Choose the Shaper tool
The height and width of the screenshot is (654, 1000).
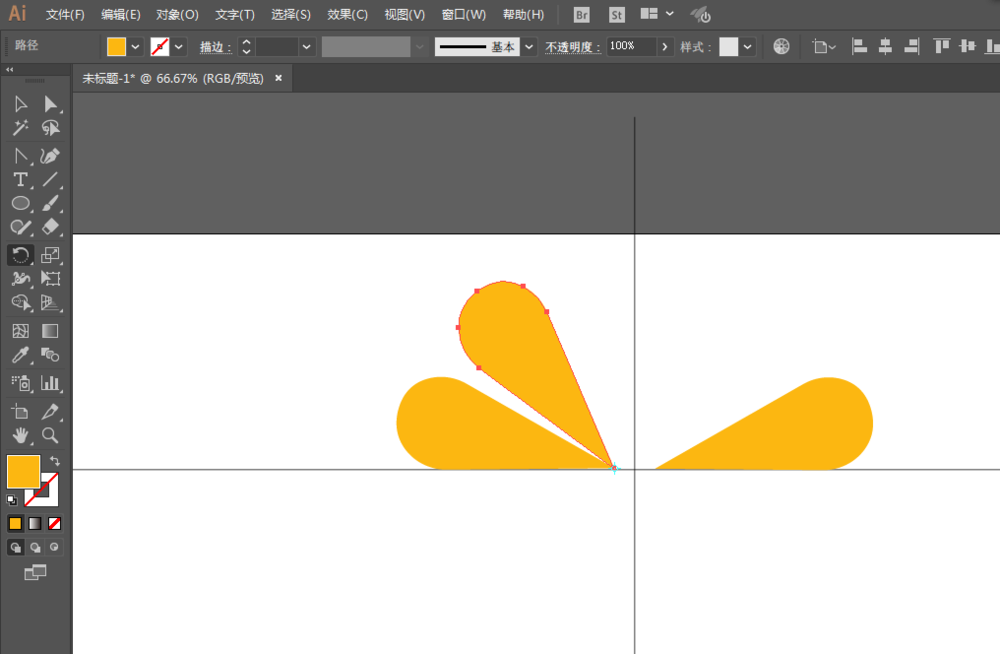[20, 228]
